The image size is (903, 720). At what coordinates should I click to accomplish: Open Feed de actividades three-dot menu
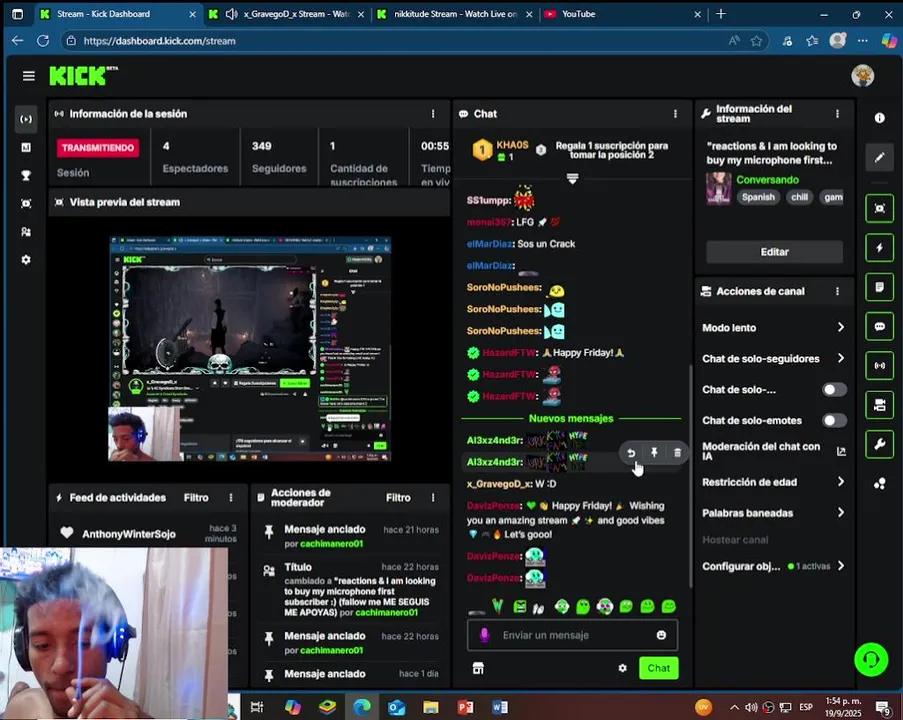click(x=231, y=498)
